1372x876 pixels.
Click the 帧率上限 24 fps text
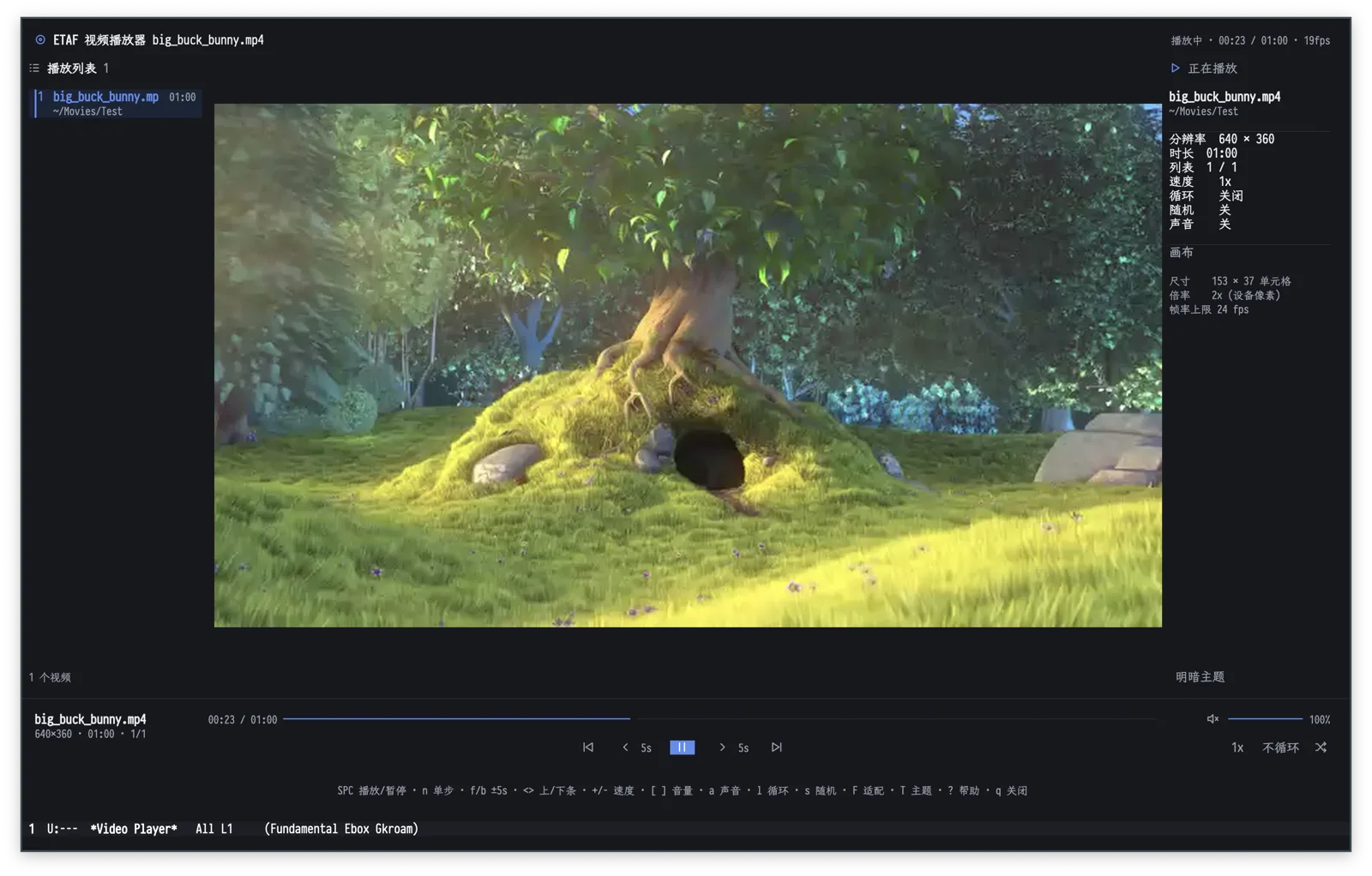tap(1209, 309)
